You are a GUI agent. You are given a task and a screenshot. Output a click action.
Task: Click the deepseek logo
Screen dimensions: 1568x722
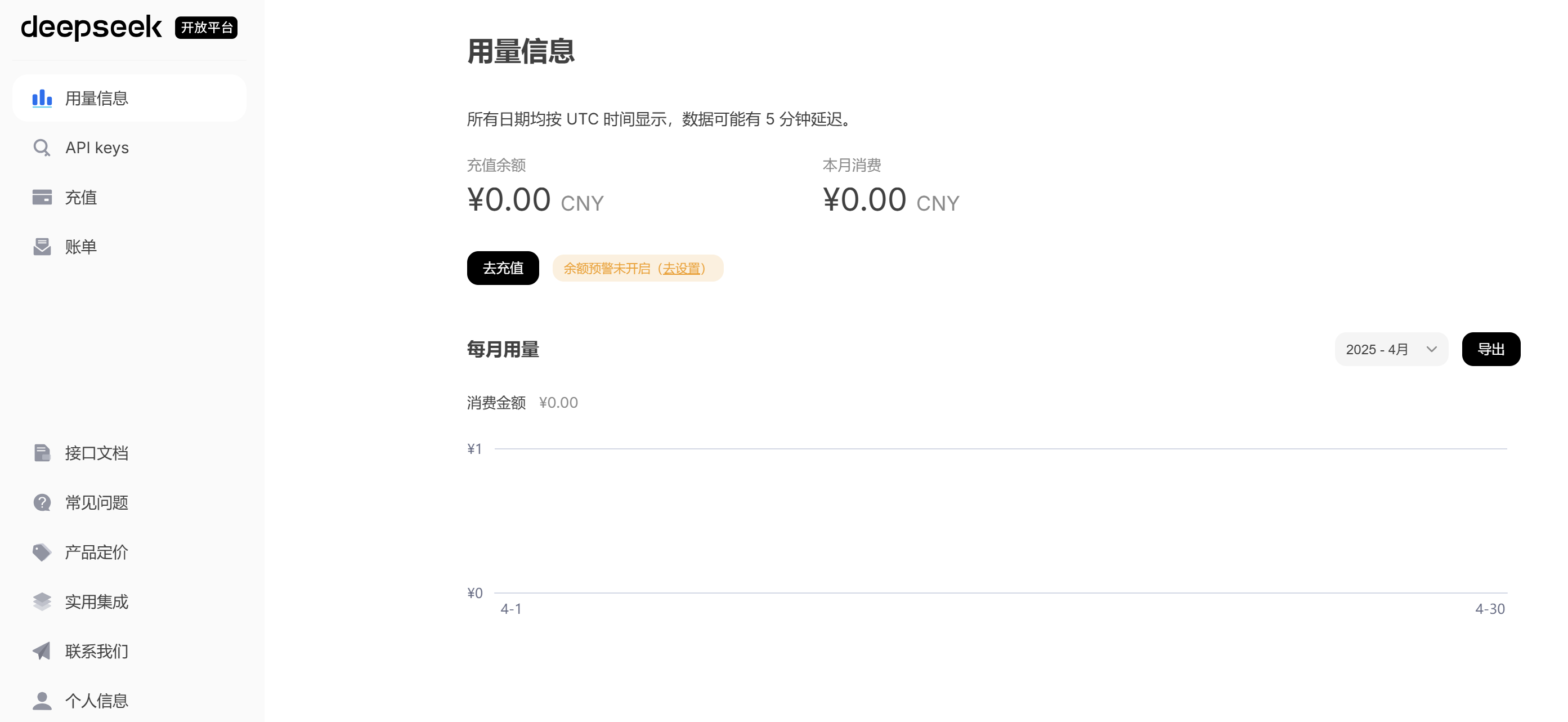tap(91, 28)
